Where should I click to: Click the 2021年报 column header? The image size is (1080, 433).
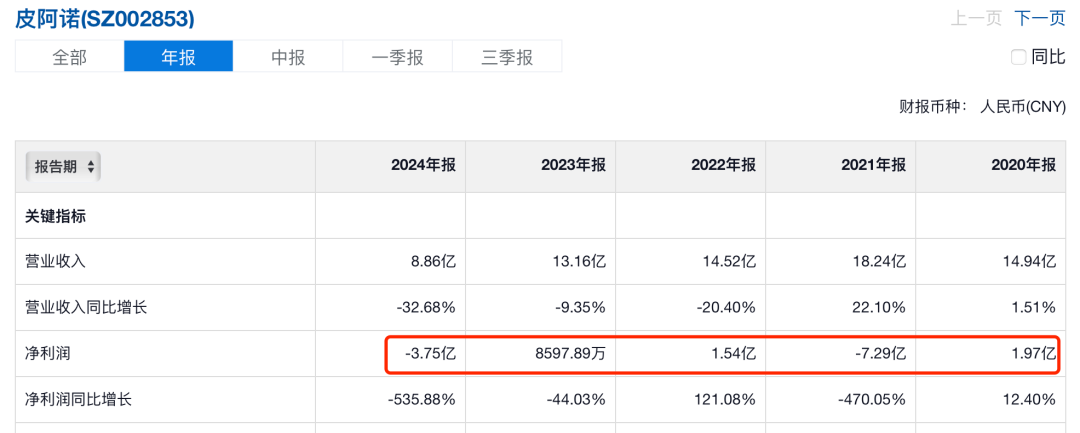pyautogui.click(x=873, y=166)
